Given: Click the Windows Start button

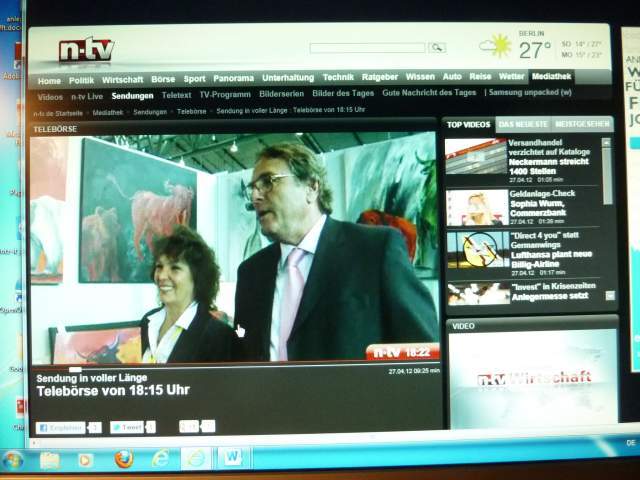Looking at the screenshot, I should click(x=13, y=460).
